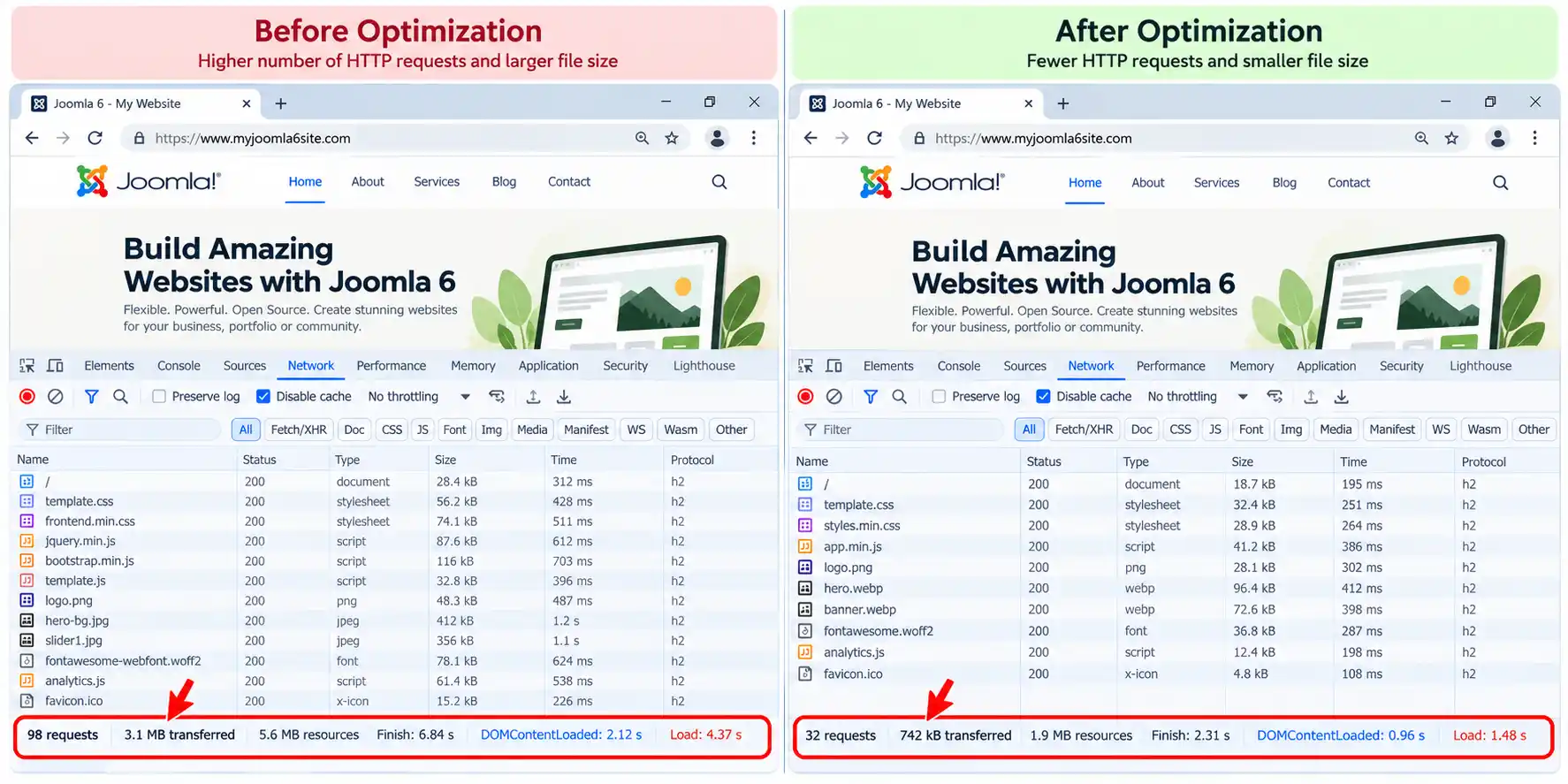The width and height of the screenshot is (1568, 784).
Task: Toggle the Img filter in right DevTools
Action: pos(1291,430)
